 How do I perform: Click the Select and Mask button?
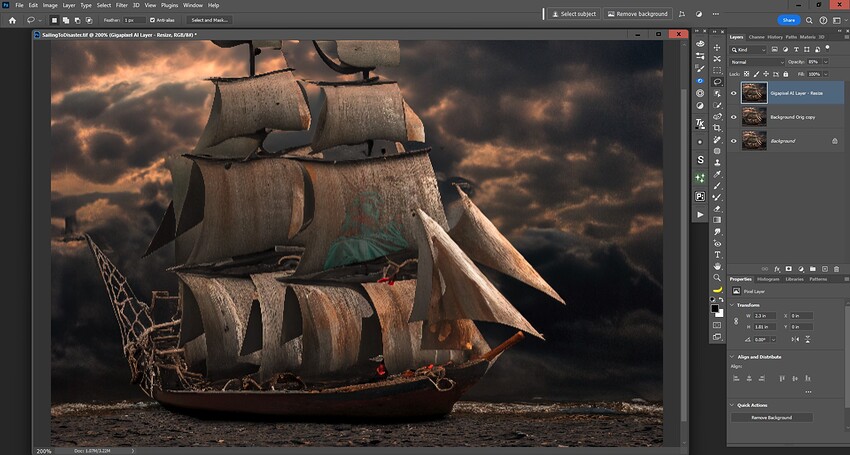pos(209,20)
